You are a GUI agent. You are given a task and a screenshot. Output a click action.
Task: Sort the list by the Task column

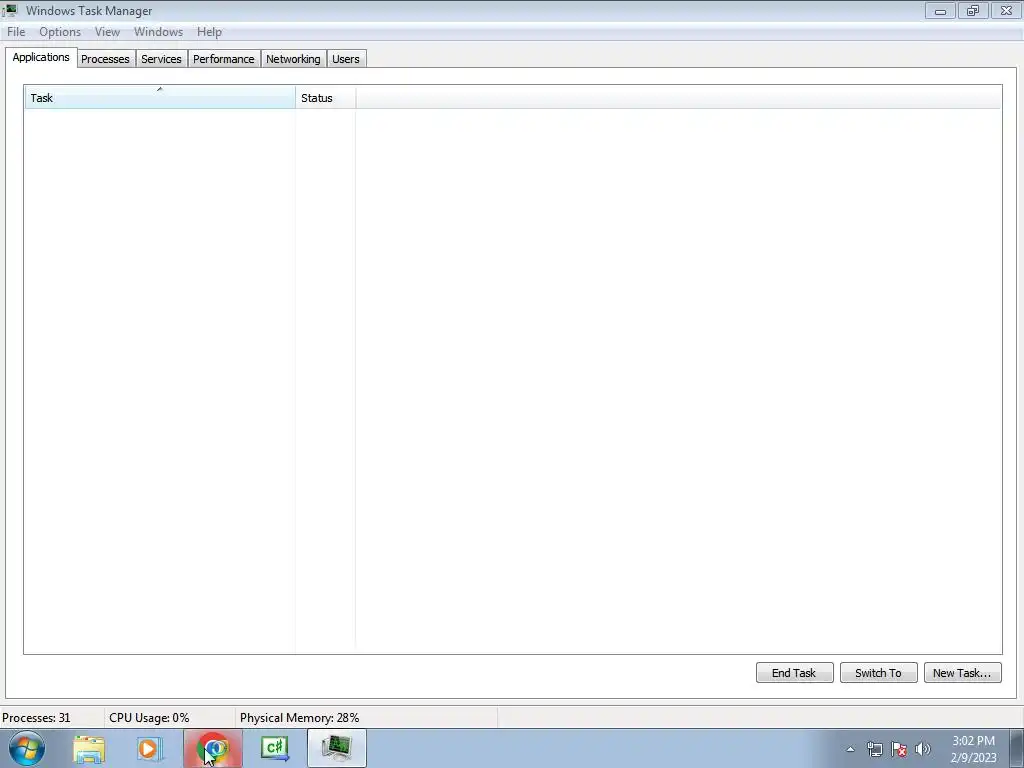coord(160,97)
